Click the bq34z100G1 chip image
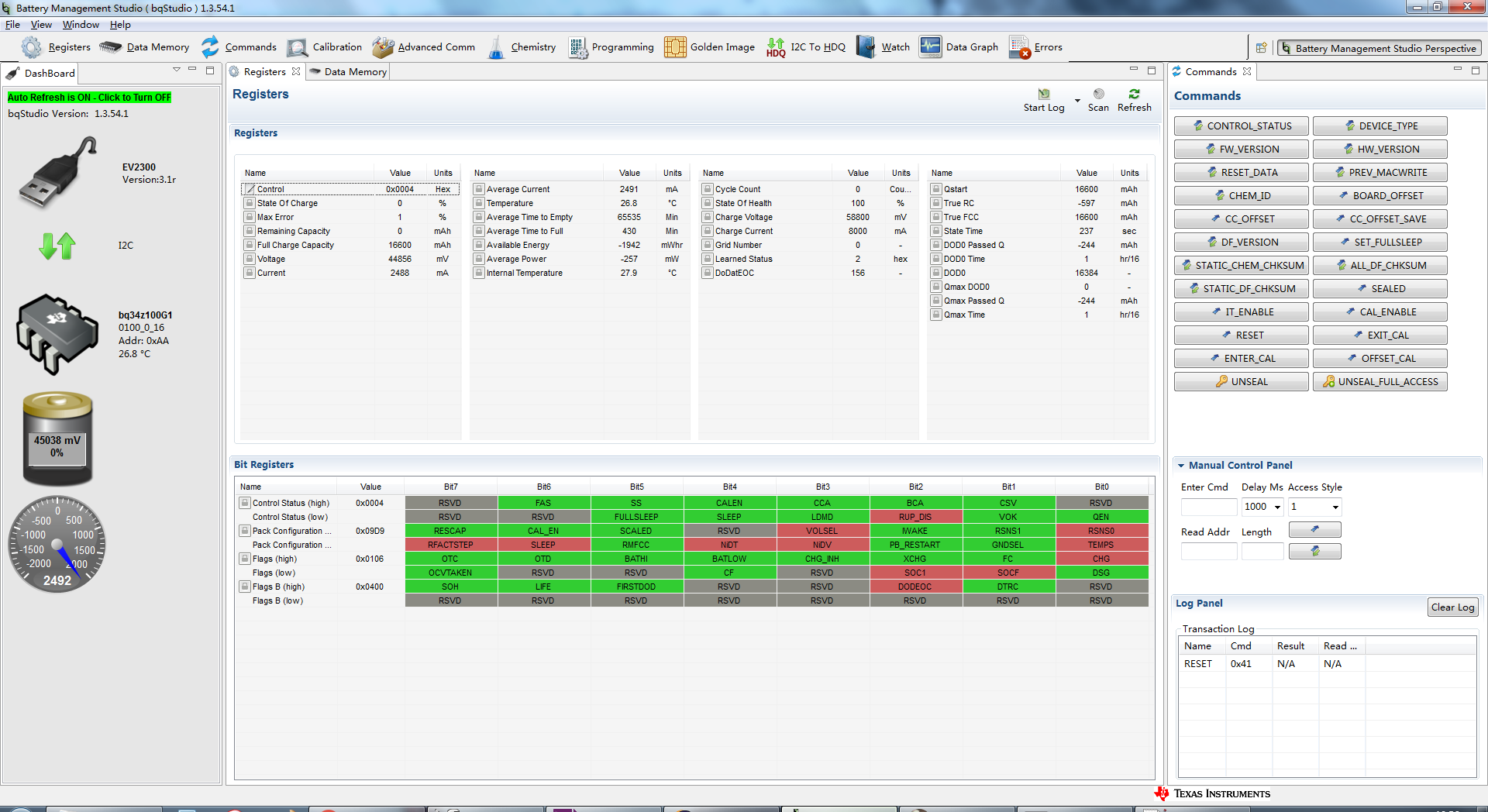The width and height of the screenshot is (1488, 812). coord(57,334)
